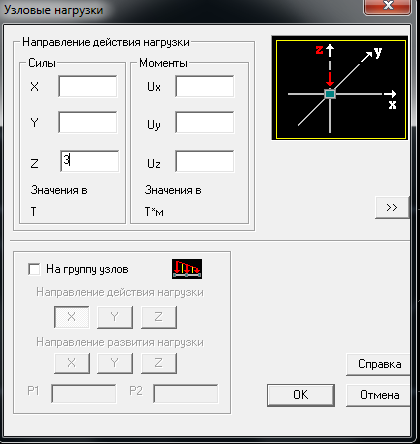This screenshot has height=444, width=420.
Task: Focus the Z force field containing 3
Action: click(89, 161)
